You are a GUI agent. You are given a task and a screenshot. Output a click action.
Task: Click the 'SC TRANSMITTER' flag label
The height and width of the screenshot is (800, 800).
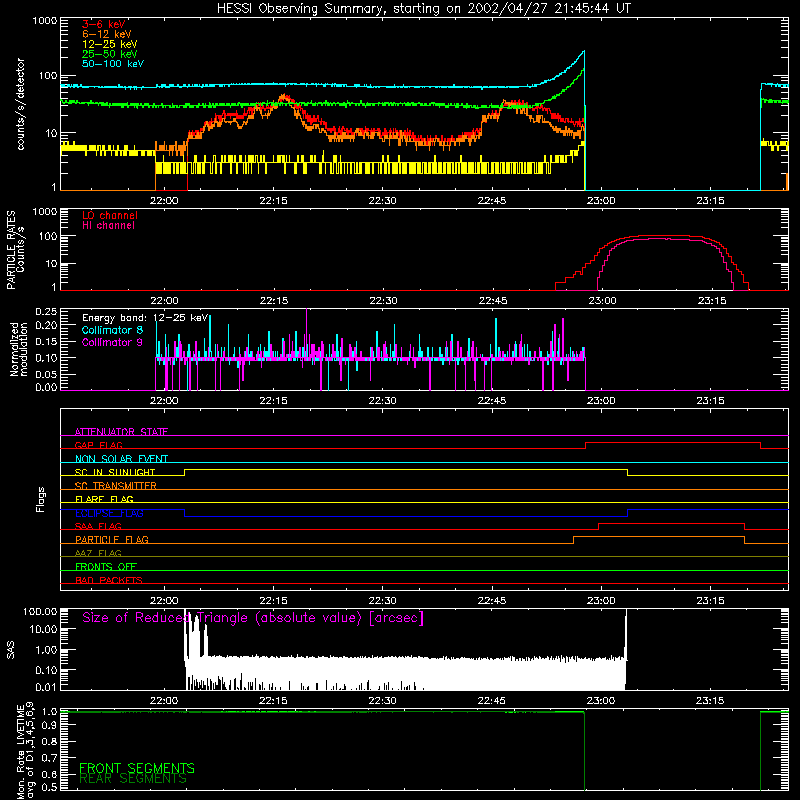pos(116,486)
